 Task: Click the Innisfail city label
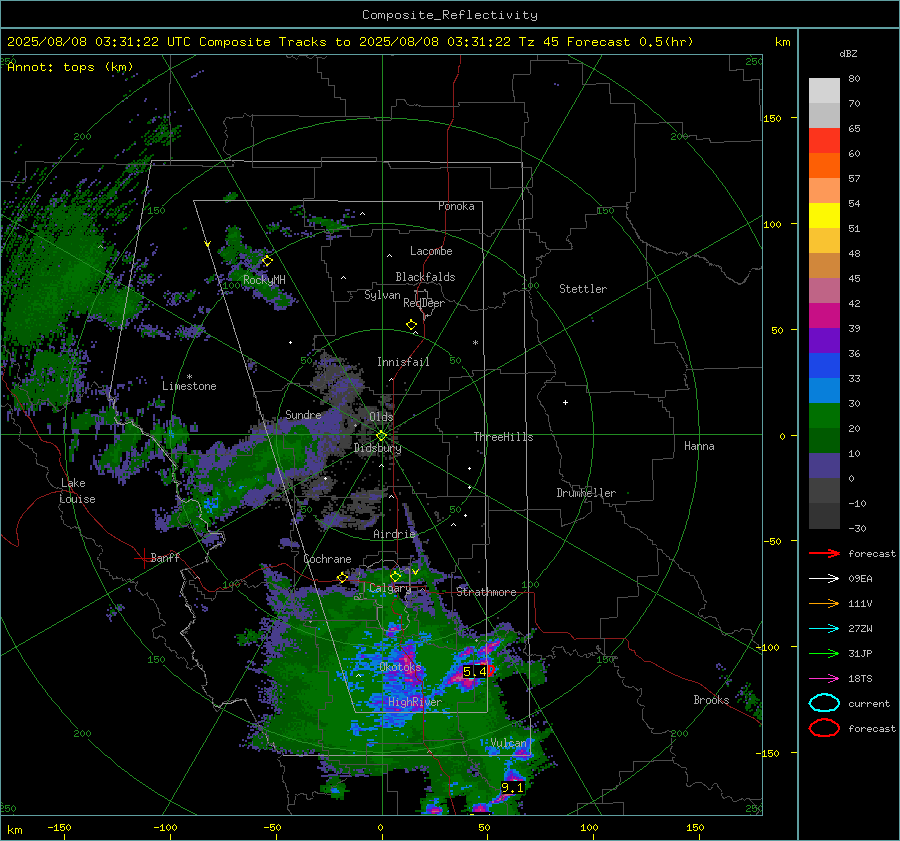tap(403, 362)
